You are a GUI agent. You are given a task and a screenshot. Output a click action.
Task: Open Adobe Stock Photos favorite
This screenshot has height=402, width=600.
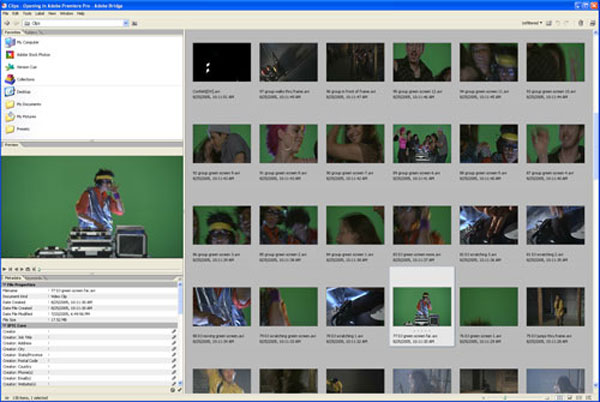(x=28, y=55)
